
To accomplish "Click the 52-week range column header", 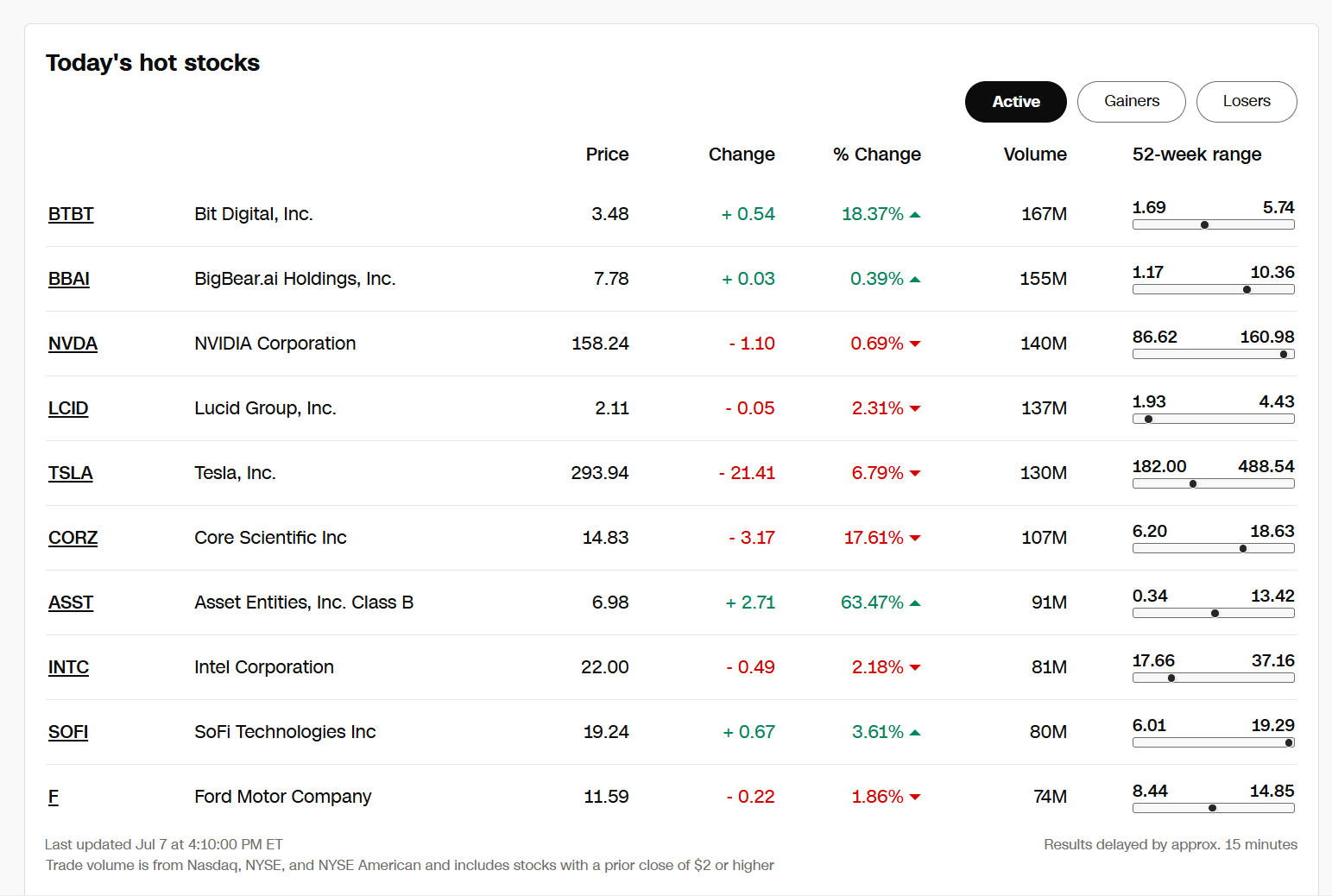I will (1196, 155).
